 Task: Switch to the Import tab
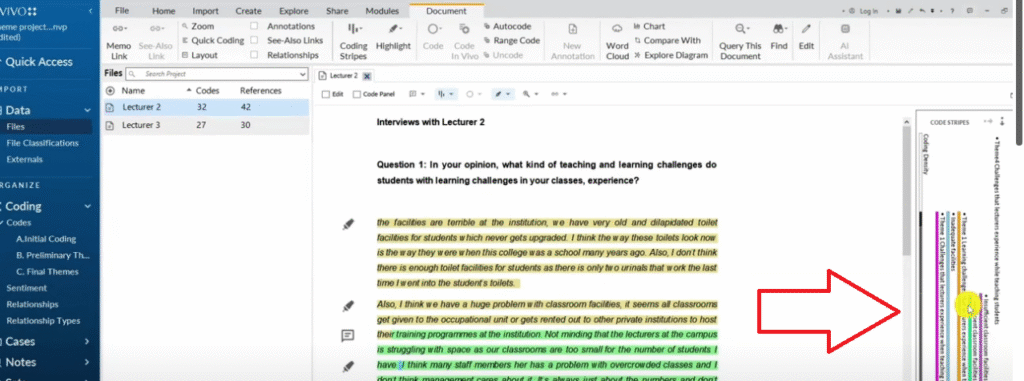coord(205,11)
